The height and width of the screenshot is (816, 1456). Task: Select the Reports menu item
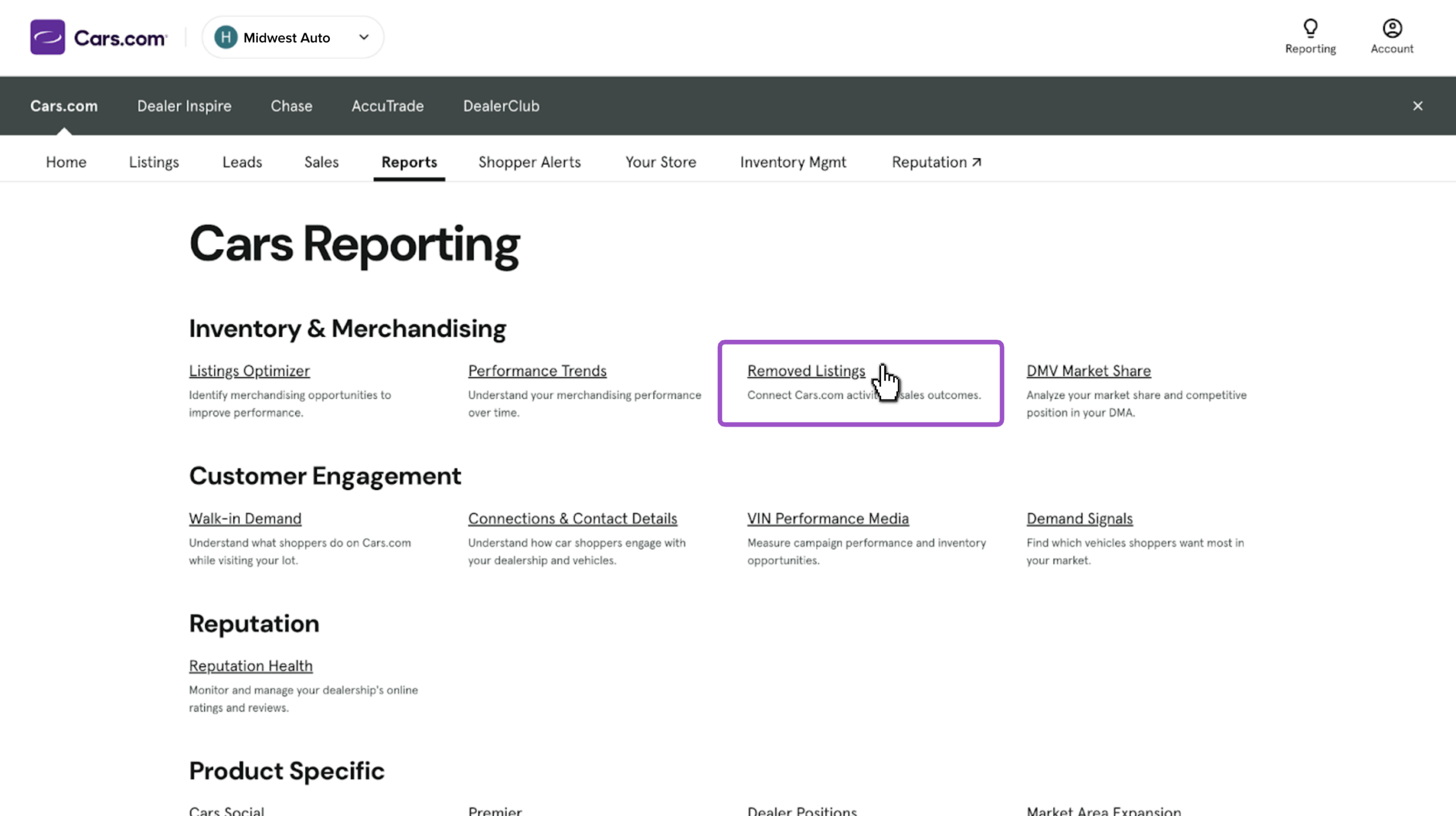pyautogui.click(x=409, y=162)
